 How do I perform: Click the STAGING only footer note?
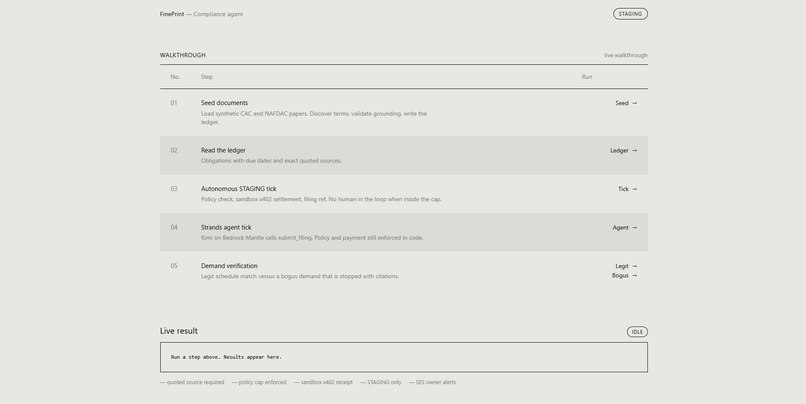(x=381, y=382)
